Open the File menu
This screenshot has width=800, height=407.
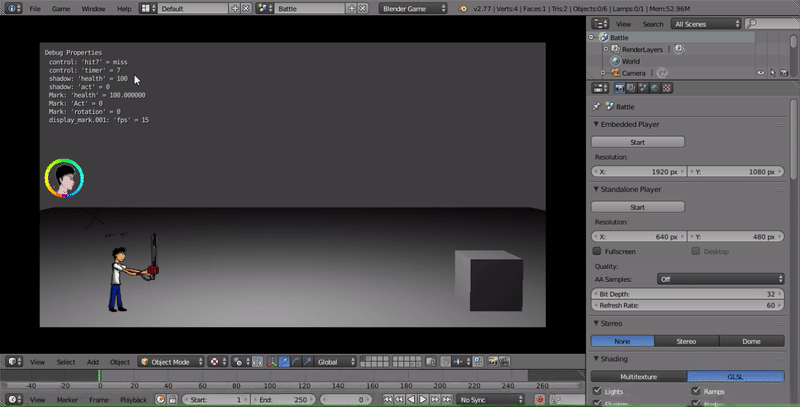pos(35,8)
